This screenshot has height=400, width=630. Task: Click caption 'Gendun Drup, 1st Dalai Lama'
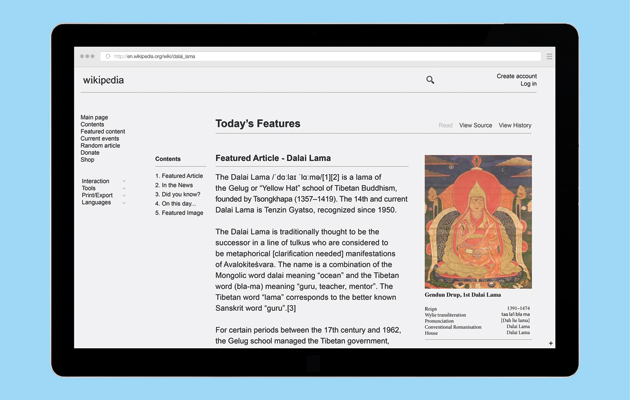(462, 295)
